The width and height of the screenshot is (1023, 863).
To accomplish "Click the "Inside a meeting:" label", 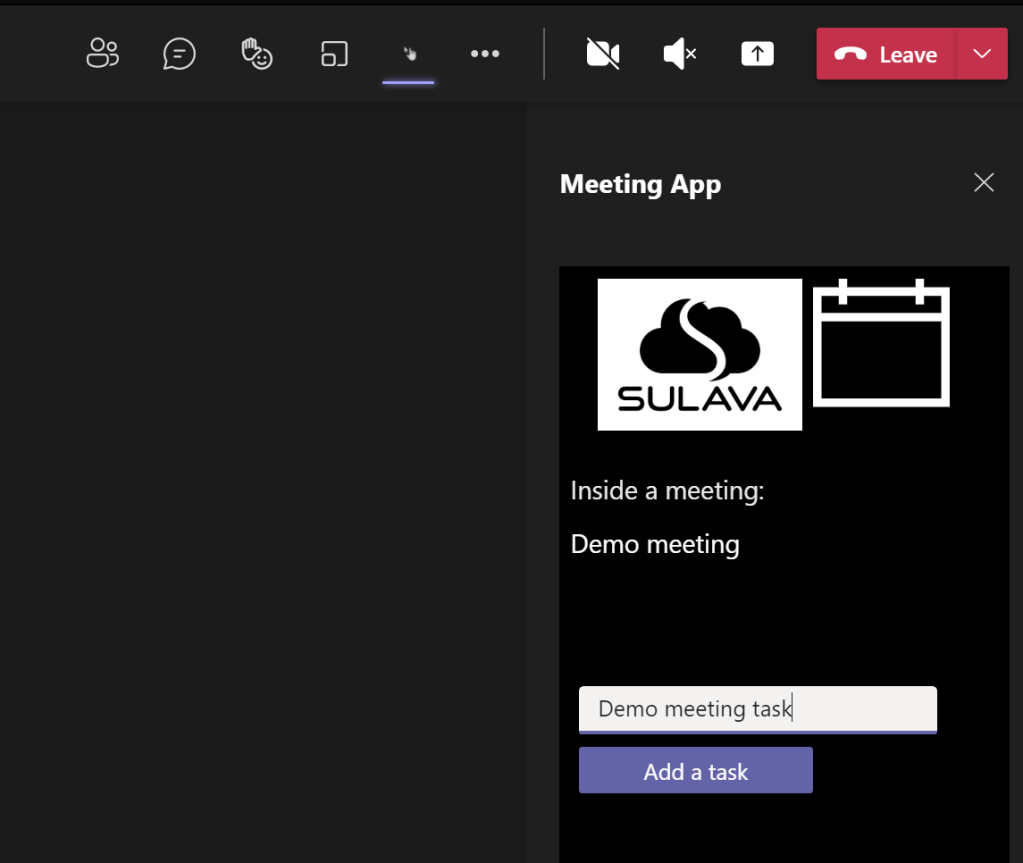I will pyautogui.click(x=667, y=491).
